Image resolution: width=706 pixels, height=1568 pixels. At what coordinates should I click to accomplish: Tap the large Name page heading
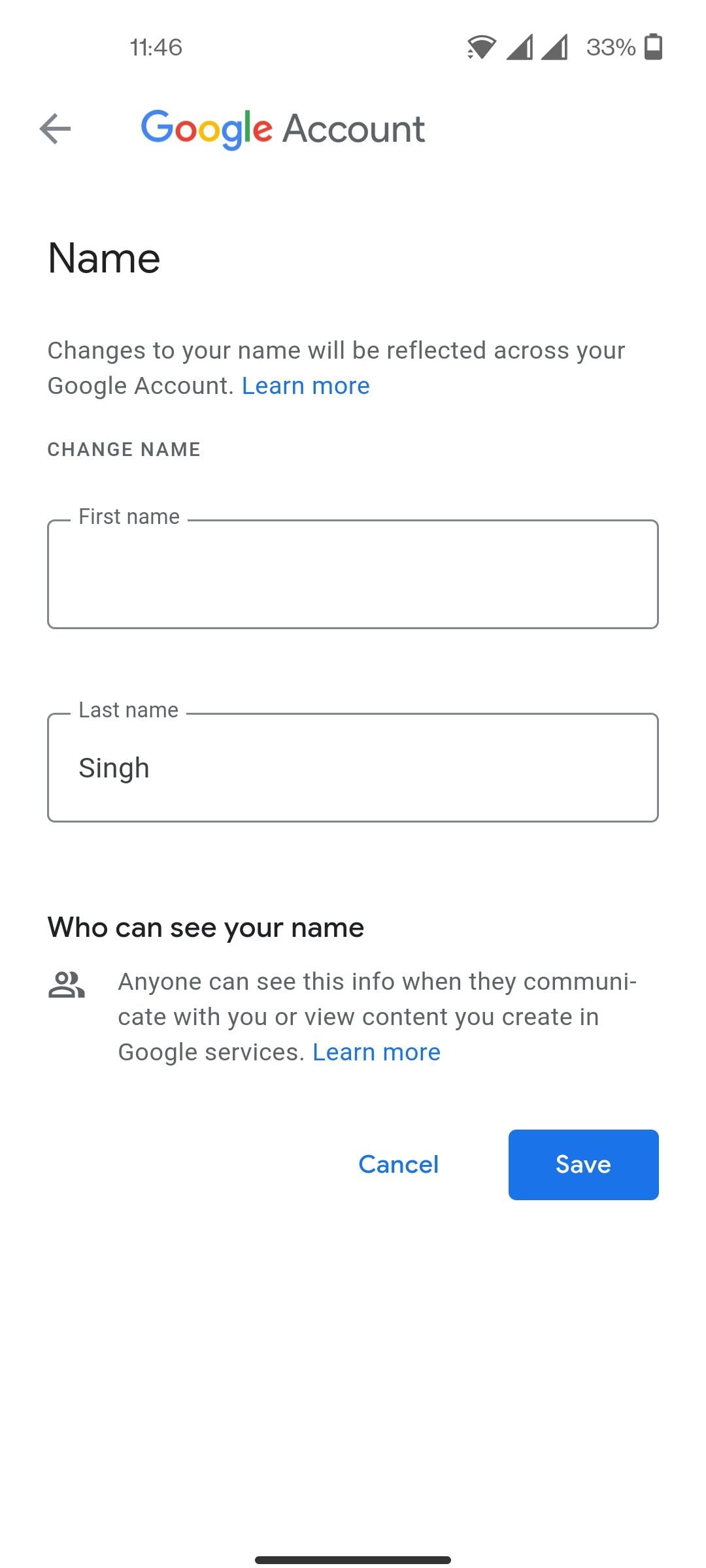point(104,258)
